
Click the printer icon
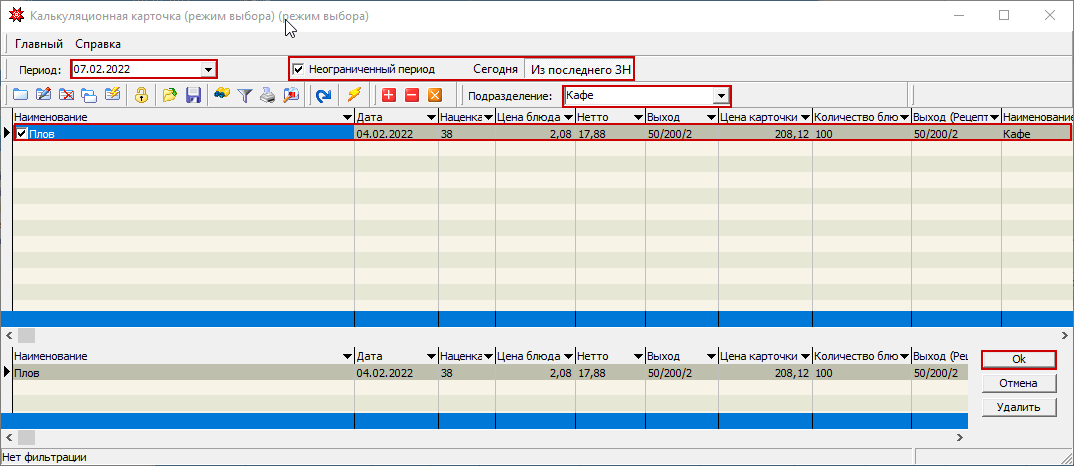(x=268, y=96)
